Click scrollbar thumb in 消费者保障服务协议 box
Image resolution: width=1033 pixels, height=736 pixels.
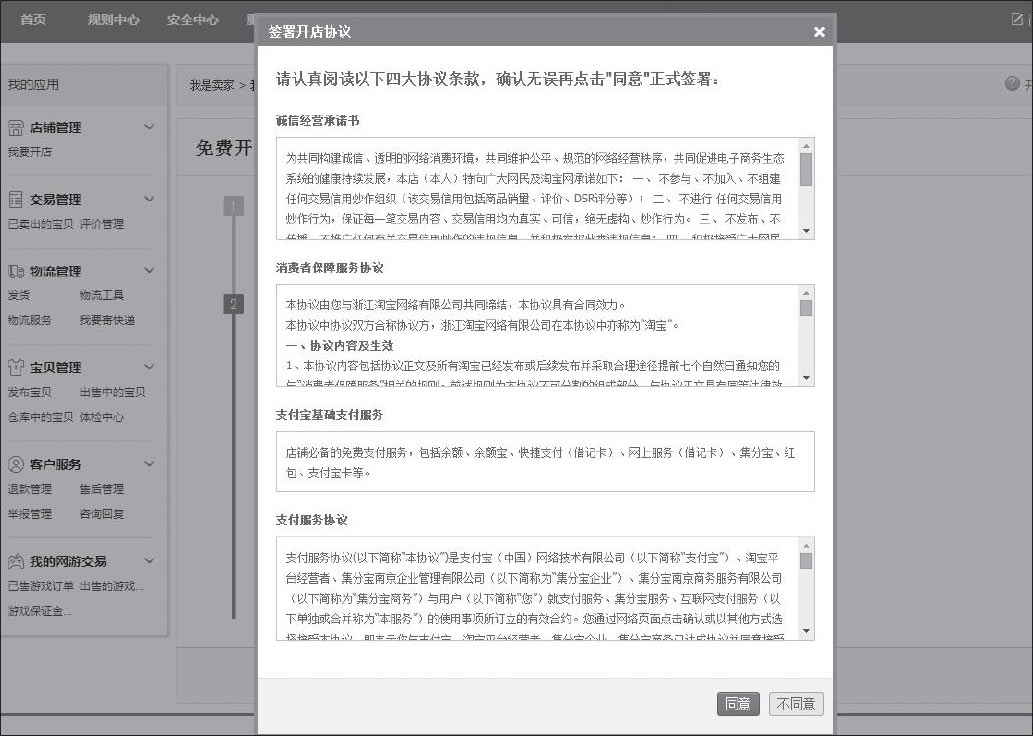[x=806, y=308]
